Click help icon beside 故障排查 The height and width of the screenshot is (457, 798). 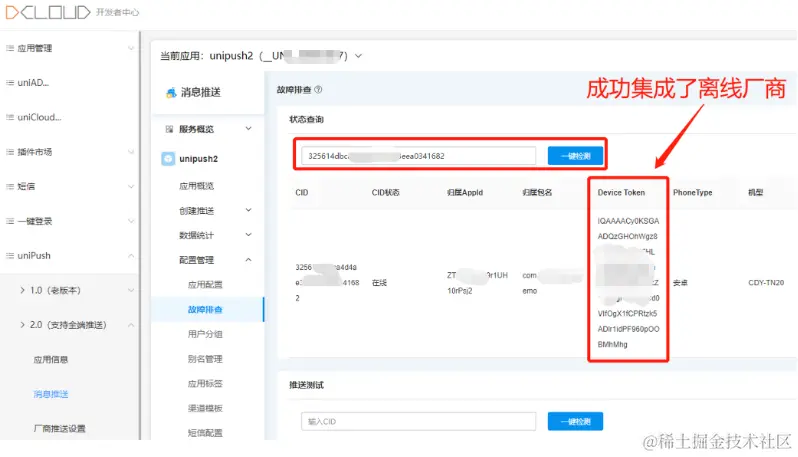318,90
